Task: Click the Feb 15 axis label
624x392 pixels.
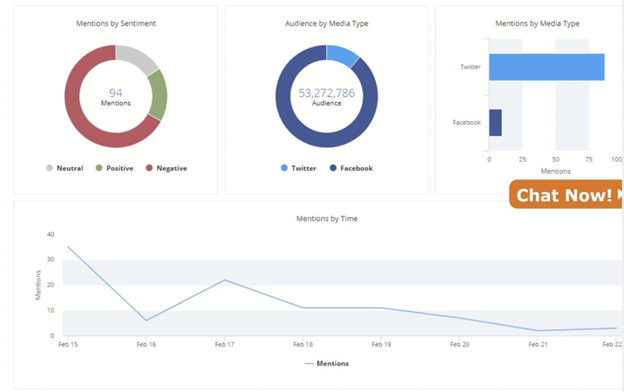Action: pyautogui.click(x=68, y=344)
